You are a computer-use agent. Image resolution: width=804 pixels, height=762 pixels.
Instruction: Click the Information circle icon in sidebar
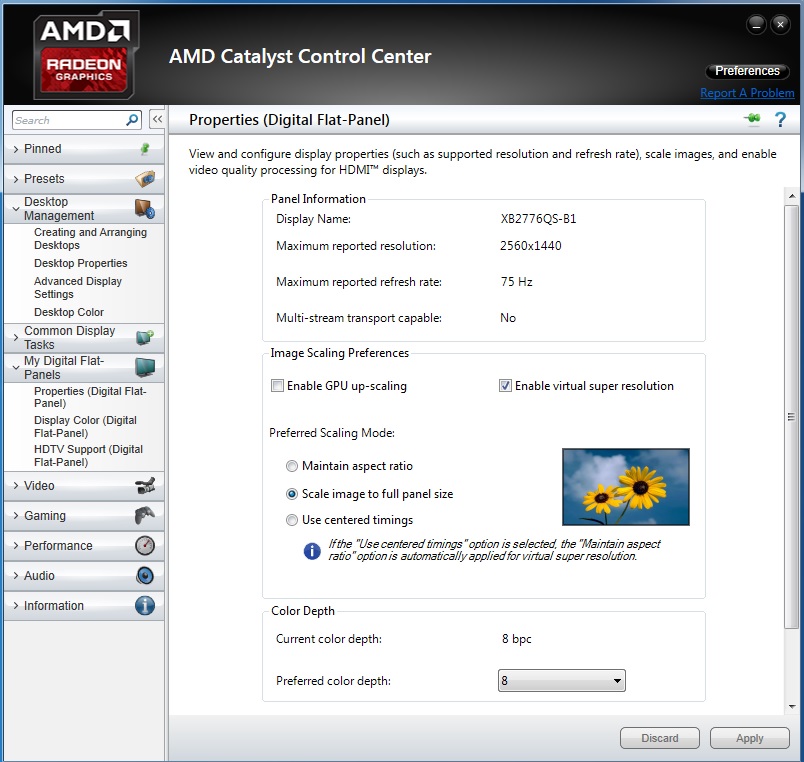point(145,606)
